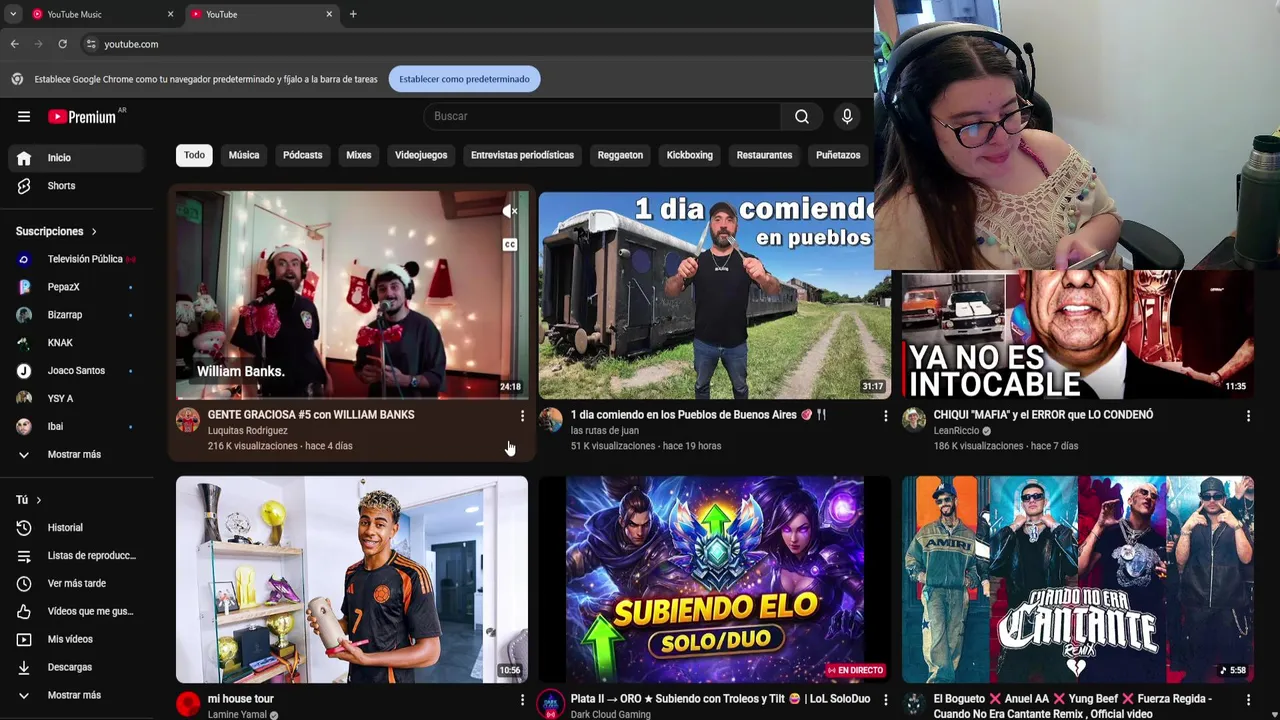
Task: Go back with browser back arrow
Action: tap(14, 44)
